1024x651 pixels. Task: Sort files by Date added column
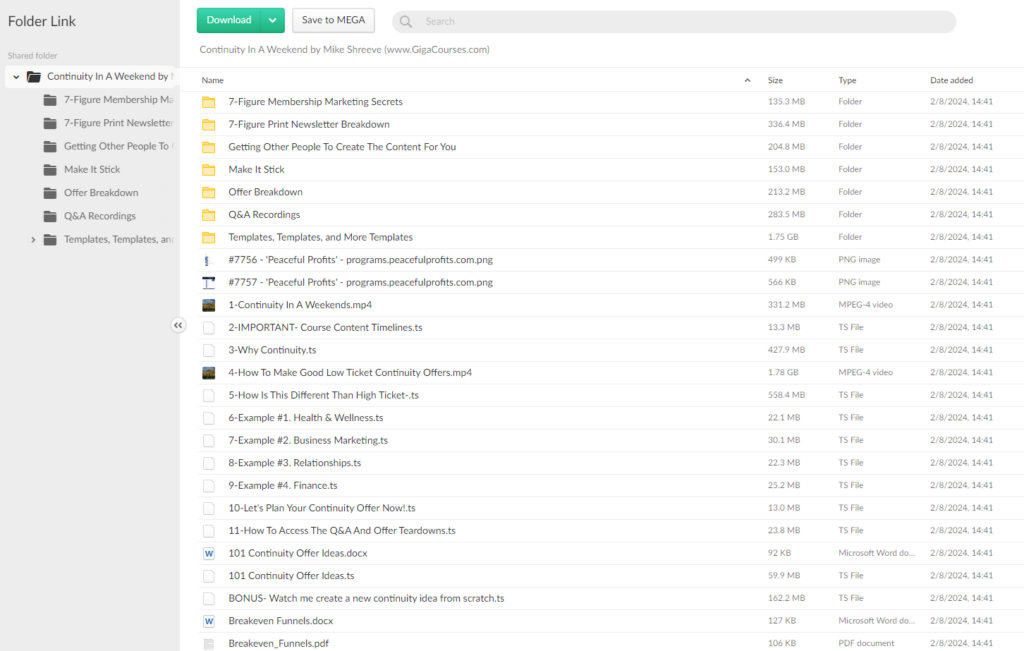pyautogui.click(x=951, y=80)
